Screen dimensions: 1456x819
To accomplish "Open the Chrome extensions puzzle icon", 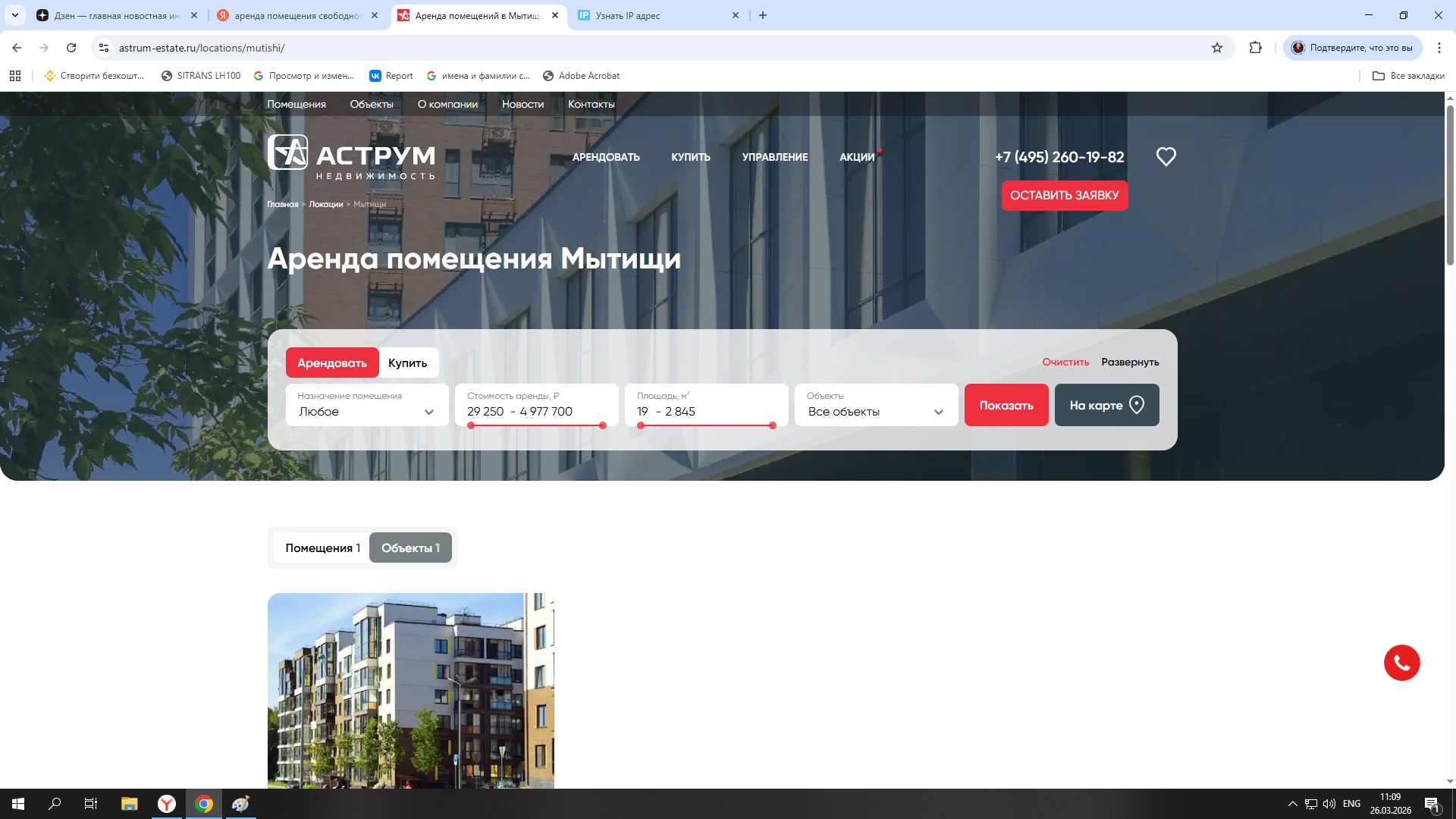I will pyautogui.click(x=1255, y=48).
